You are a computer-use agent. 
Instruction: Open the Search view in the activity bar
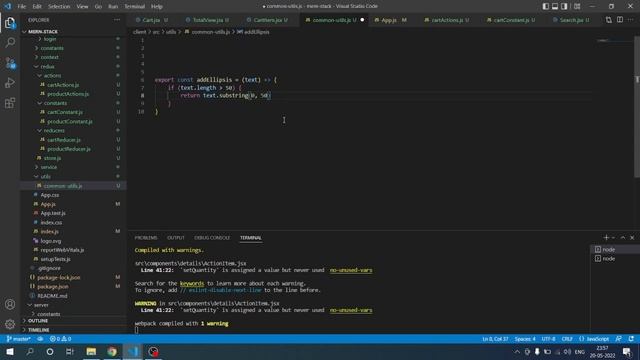coord(10,42)
